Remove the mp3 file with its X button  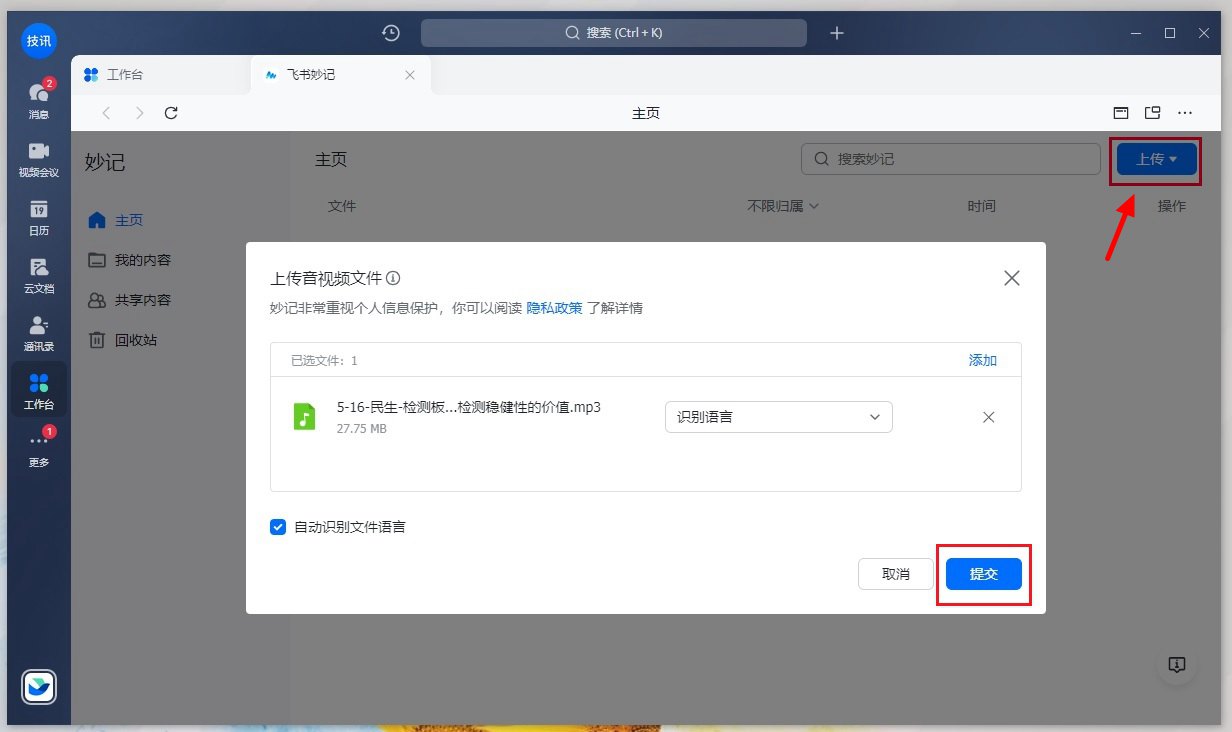pos(988,417)
